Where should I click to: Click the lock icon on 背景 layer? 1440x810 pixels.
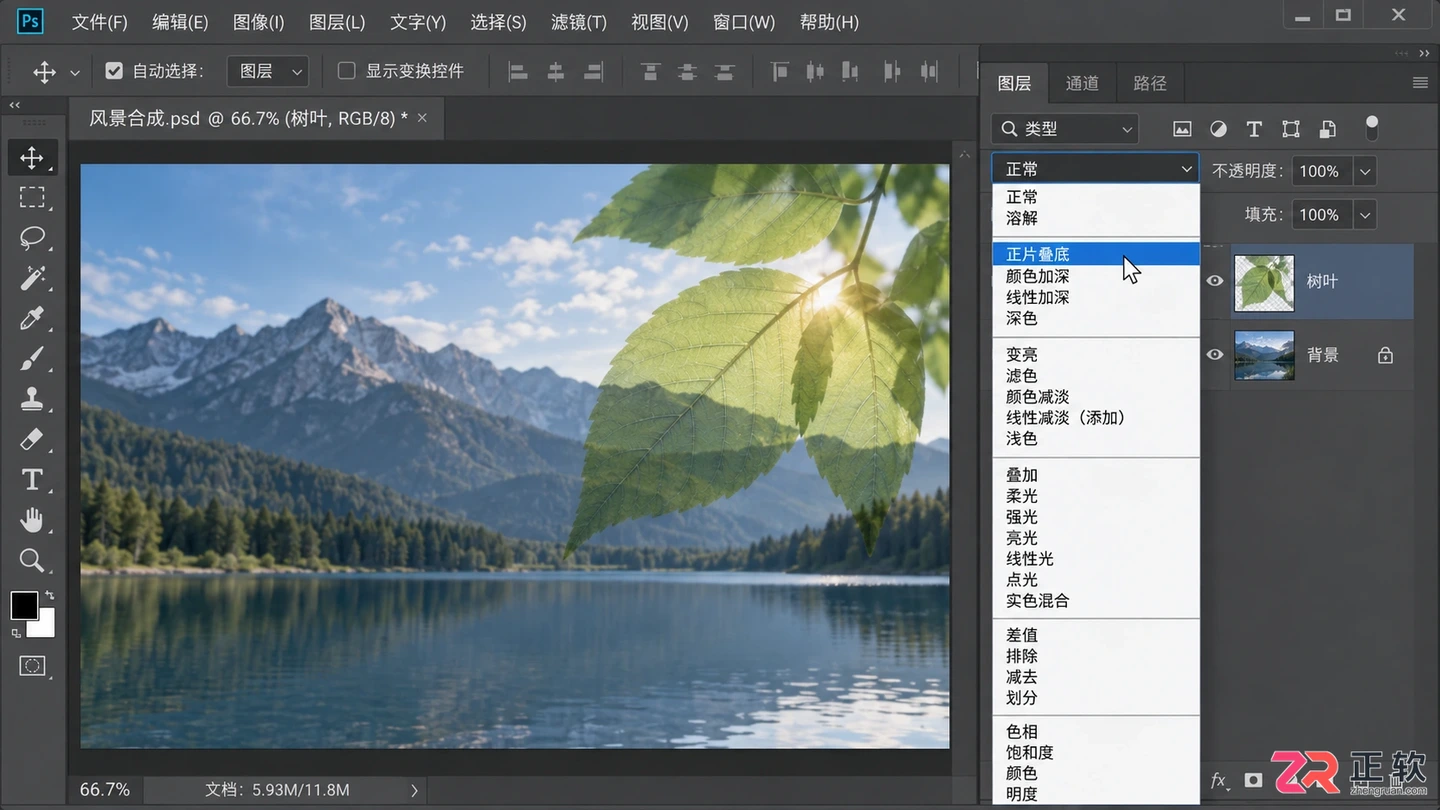[x=1385, y=355]
